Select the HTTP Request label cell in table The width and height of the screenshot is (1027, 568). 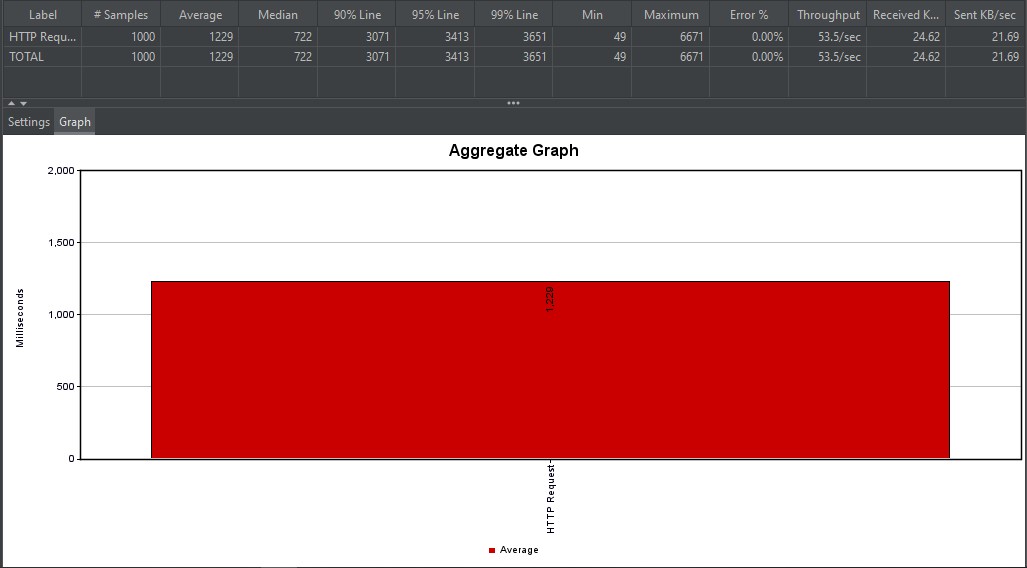(43, 37)
